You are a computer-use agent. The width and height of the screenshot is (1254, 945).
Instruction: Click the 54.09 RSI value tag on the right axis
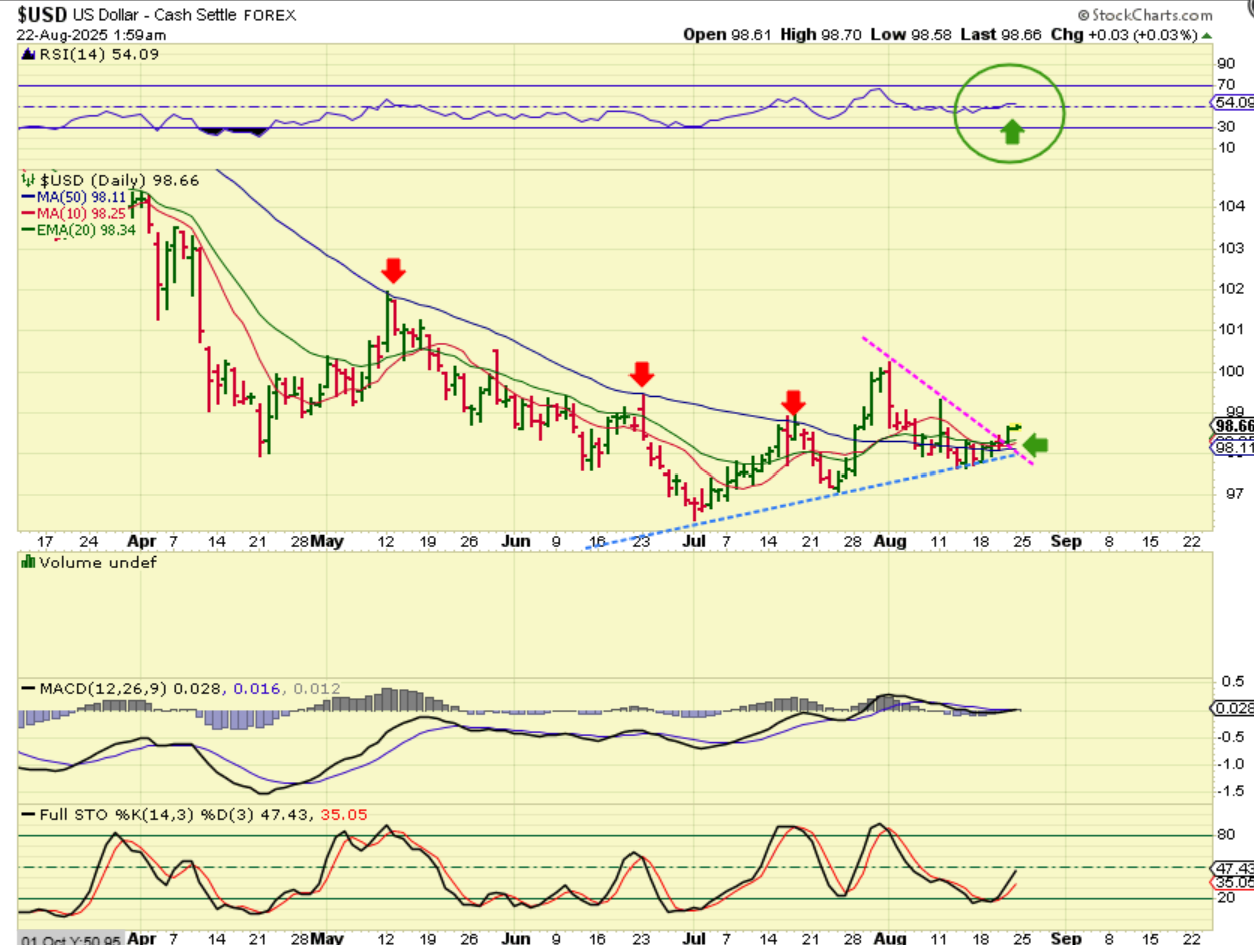pyautogui.click(x=1233, y=102)
